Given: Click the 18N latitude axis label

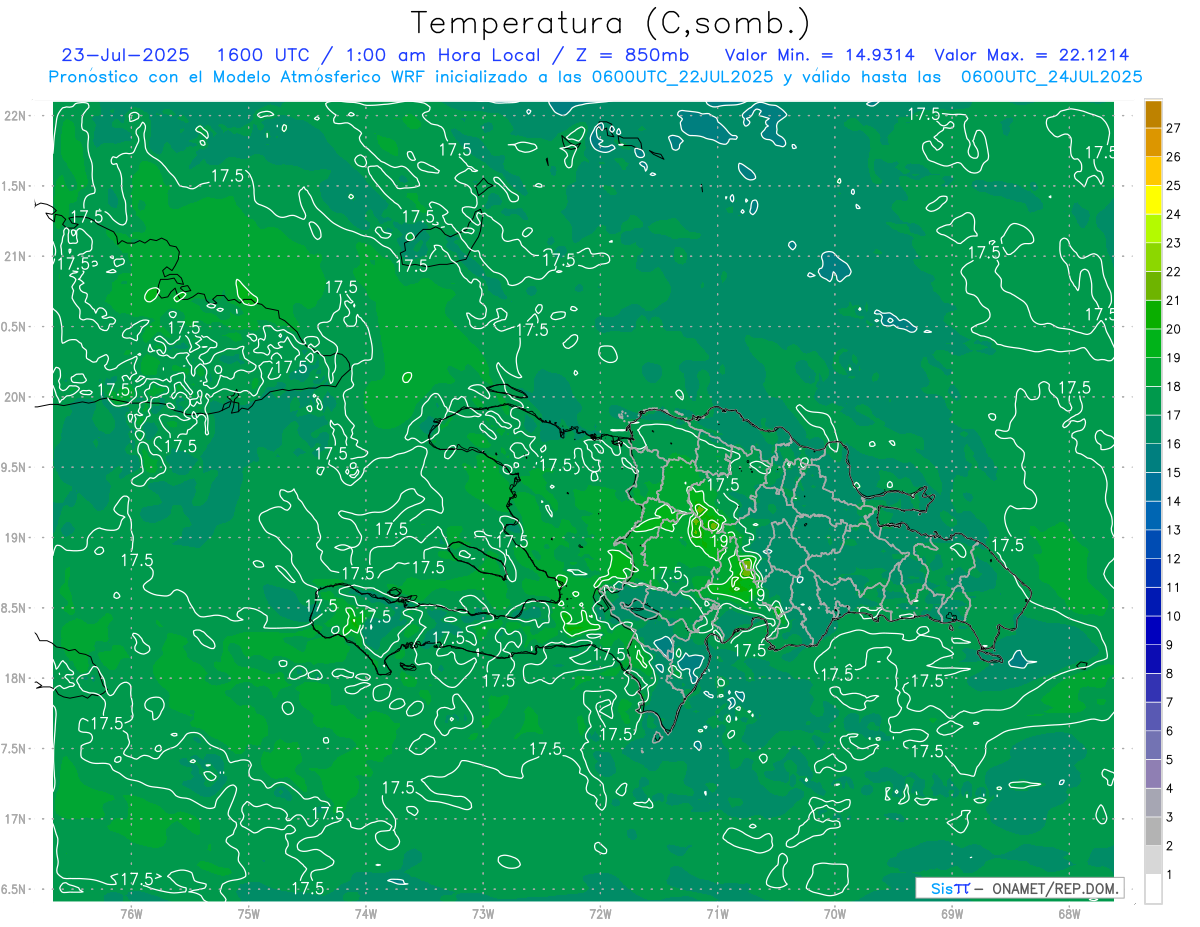Looking at the screenshot, I should coord(16,678).
